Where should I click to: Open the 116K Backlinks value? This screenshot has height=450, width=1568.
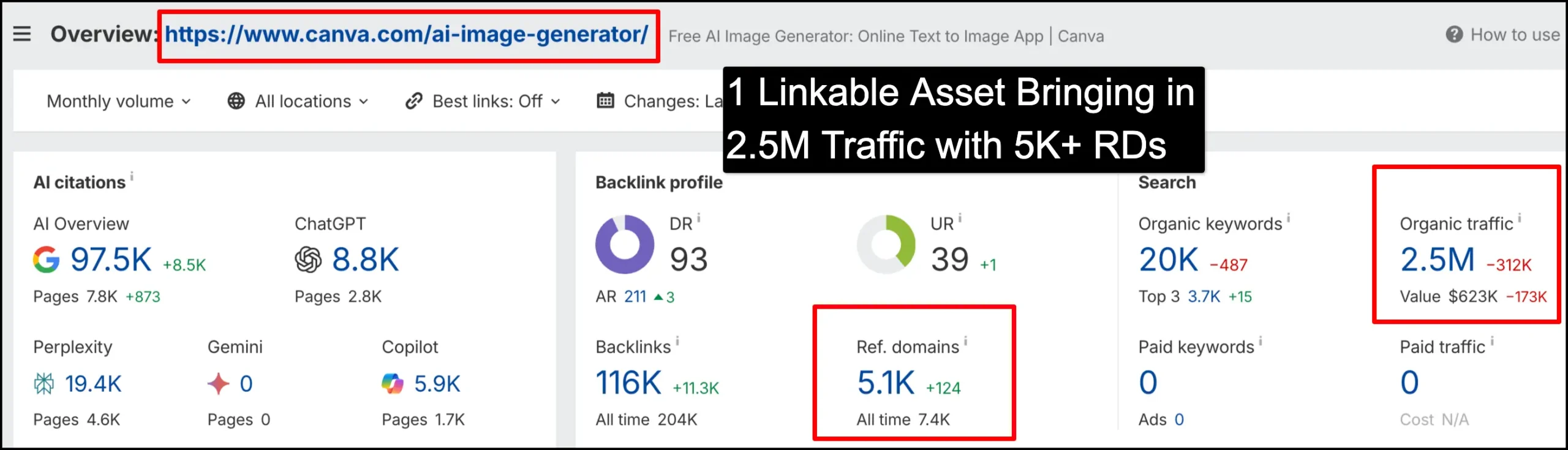coord(628,383)
